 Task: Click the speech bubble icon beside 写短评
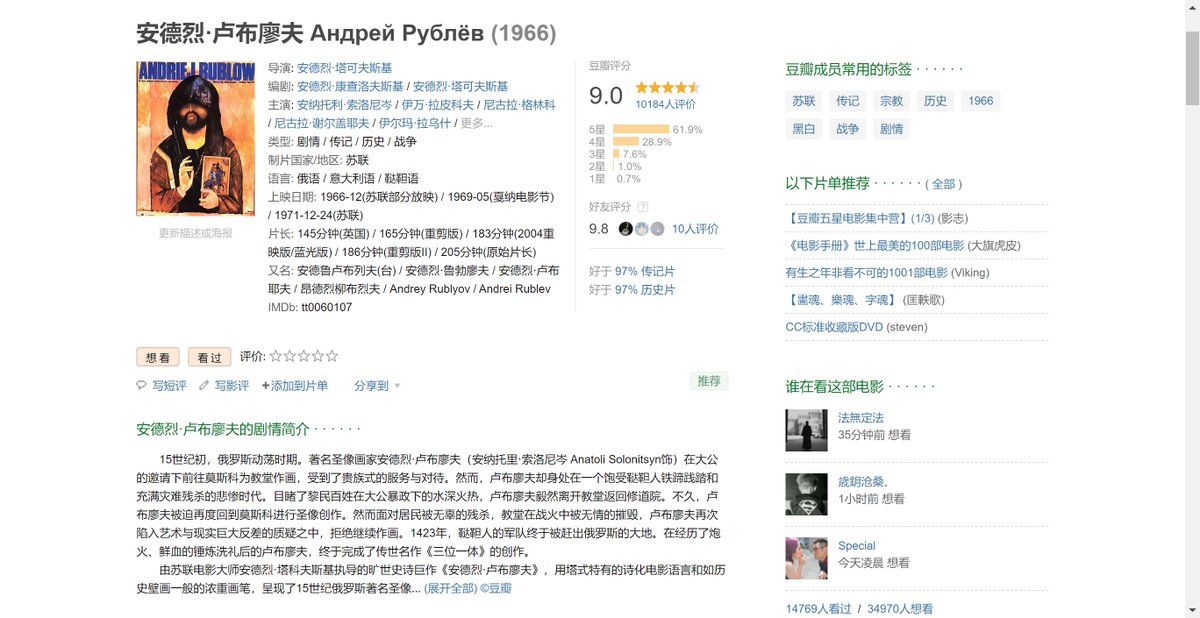point(141,385)
